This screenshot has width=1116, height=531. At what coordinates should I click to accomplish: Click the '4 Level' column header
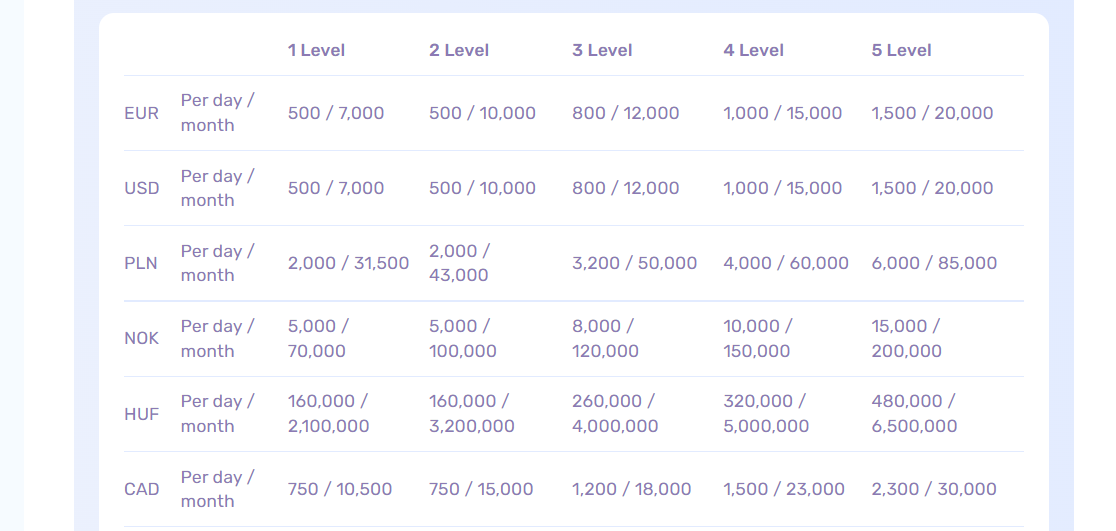753,50
